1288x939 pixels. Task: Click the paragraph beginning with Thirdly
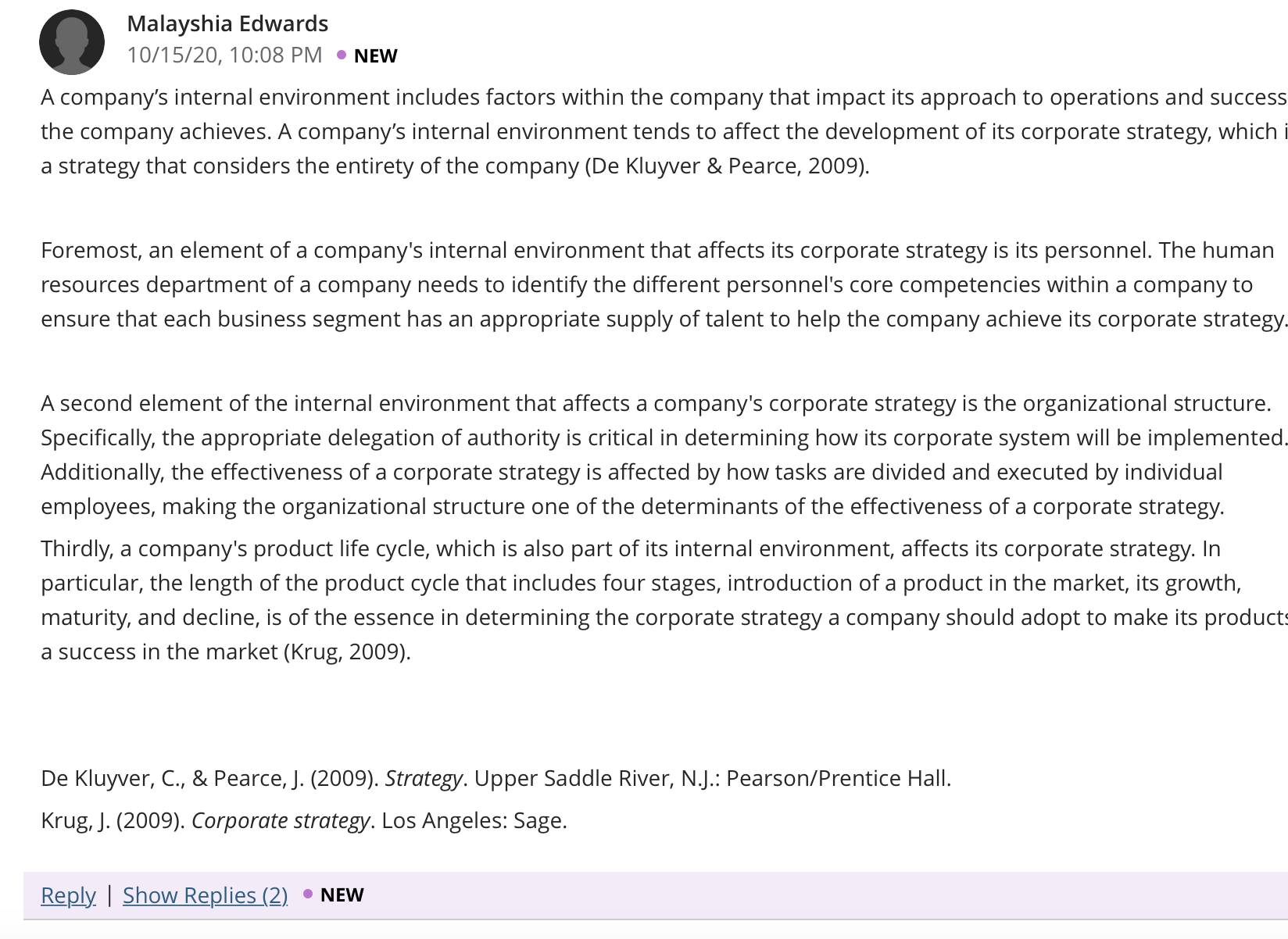[664, 600]
